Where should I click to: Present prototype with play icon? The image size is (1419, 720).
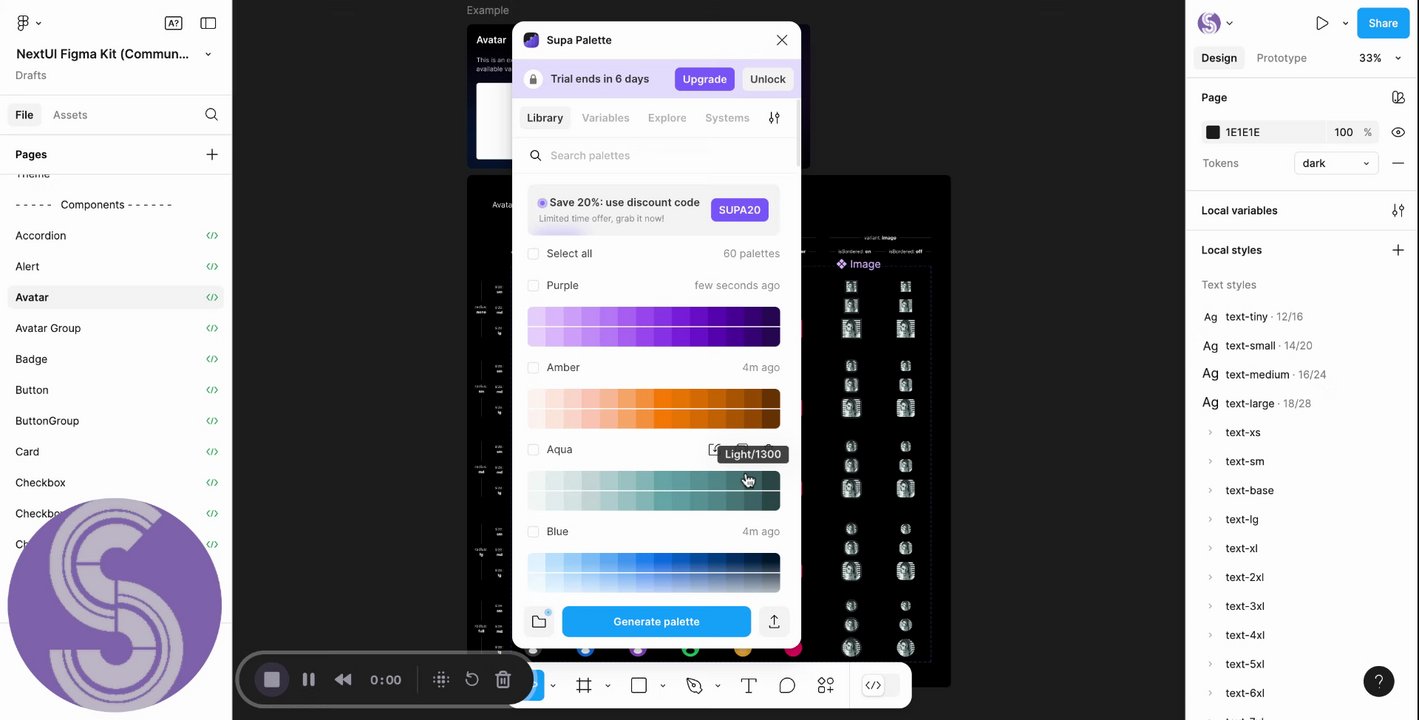tap(1322, 23)
